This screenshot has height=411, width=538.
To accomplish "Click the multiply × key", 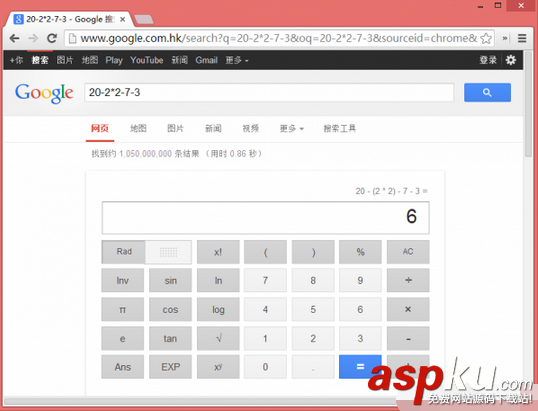I will coord(408,309).
